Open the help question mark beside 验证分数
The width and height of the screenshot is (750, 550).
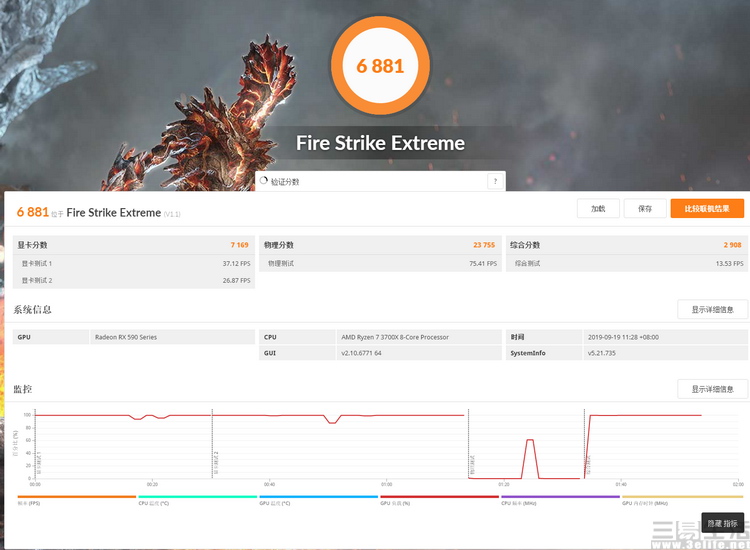coord(495,181)
